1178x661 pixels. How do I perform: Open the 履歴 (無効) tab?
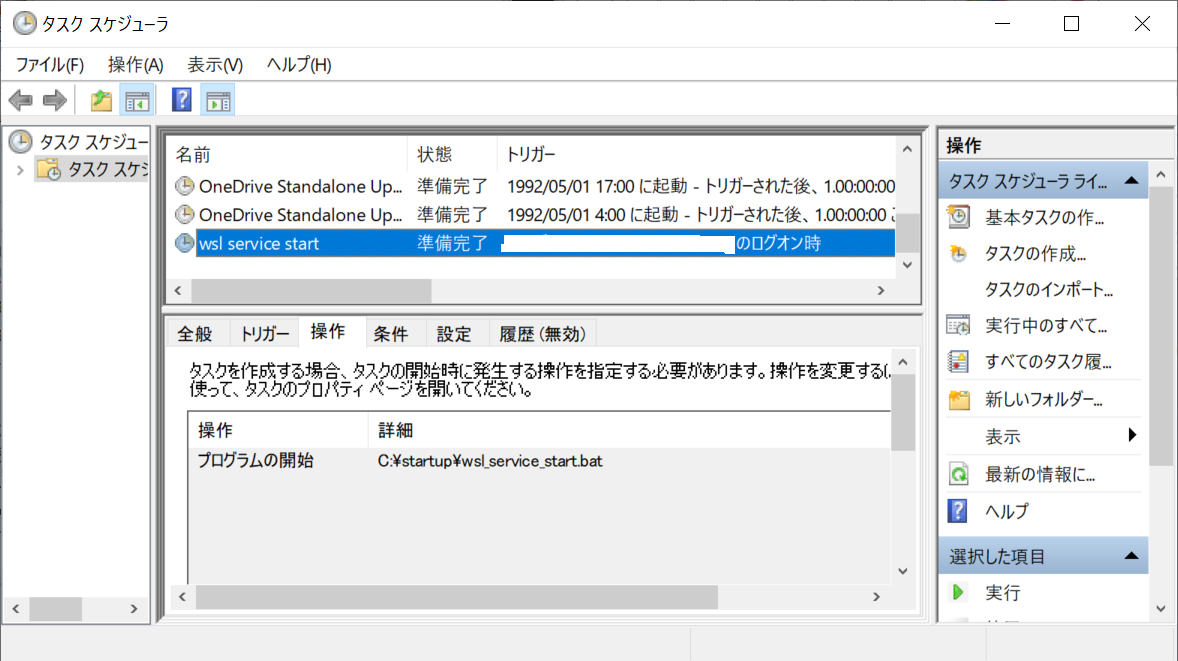coord(542,334)
